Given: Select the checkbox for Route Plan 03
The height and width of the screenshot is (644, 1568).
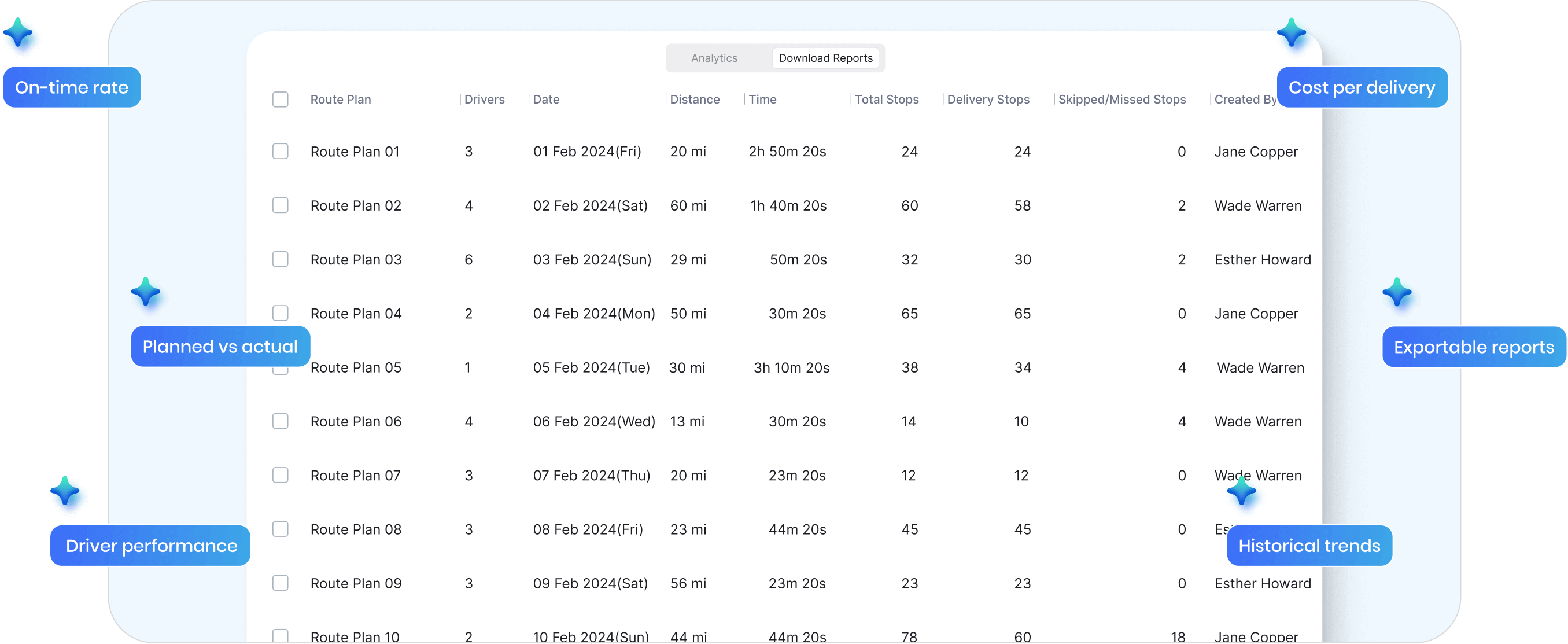Looking at the screenshot, I should [281, 259].
